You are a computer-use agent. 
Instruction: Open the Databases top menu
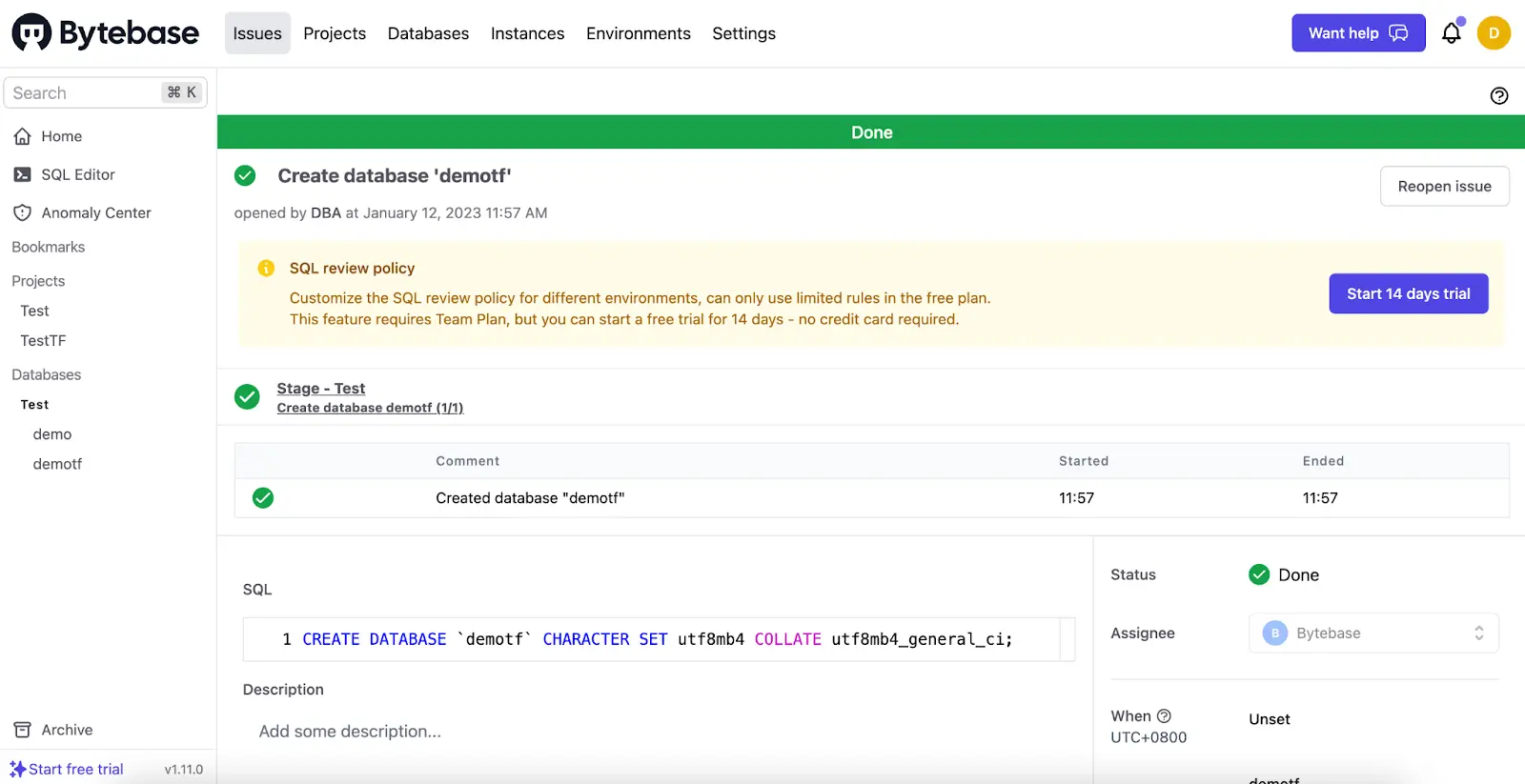[428, 33]
